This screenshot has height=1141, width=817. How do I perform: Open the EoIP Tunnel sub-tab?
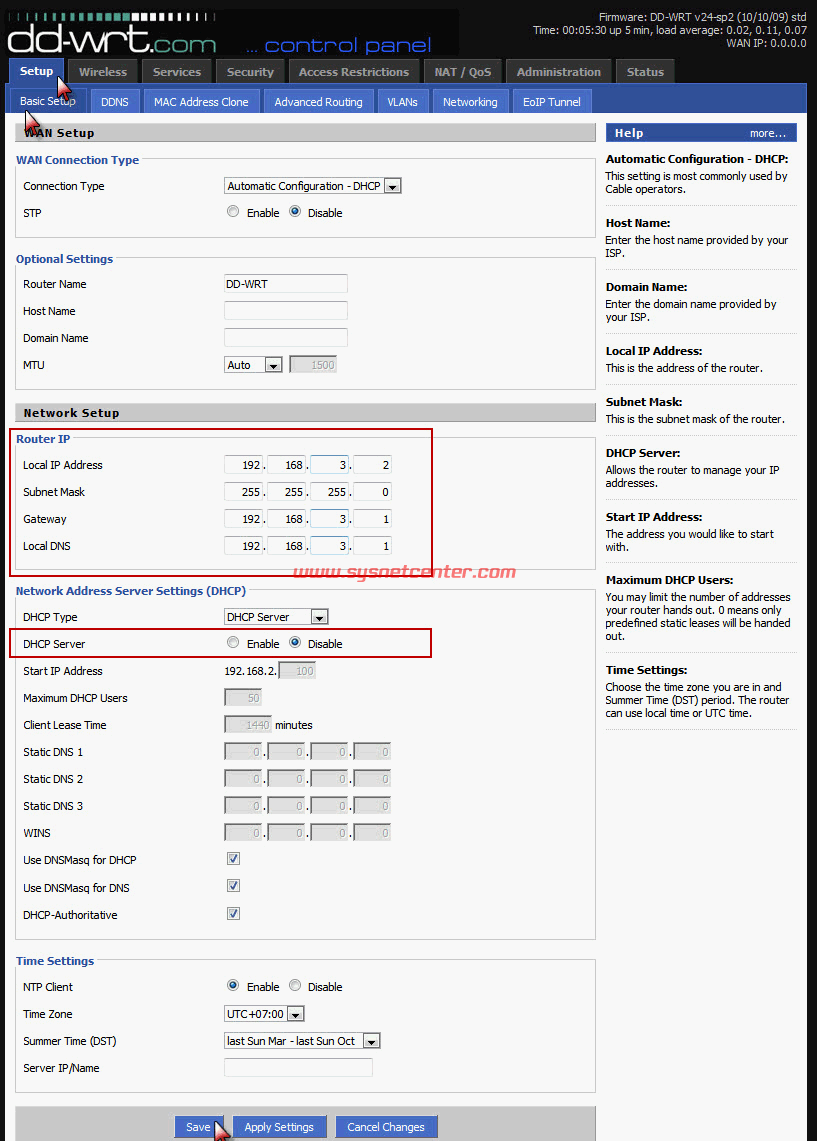[x=551, y=102]
